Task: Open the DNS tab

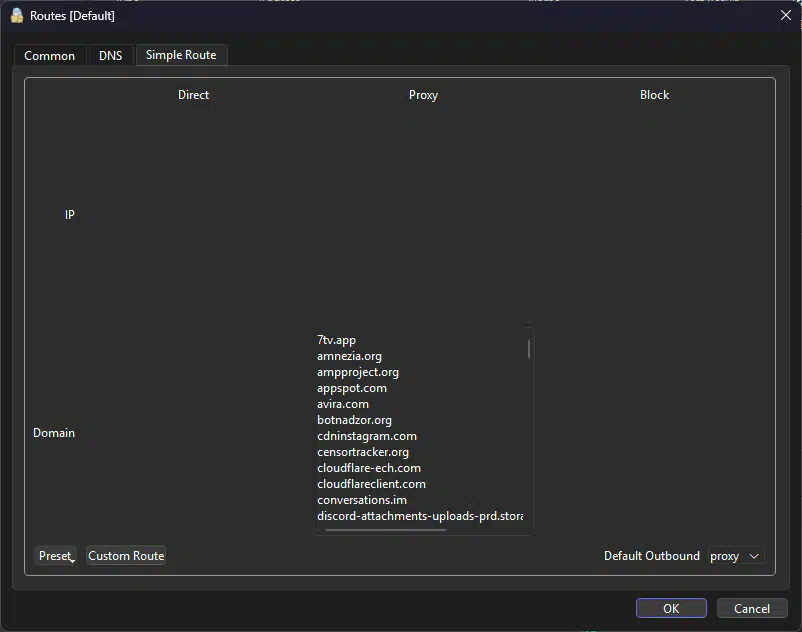Action: click(110, 55)
